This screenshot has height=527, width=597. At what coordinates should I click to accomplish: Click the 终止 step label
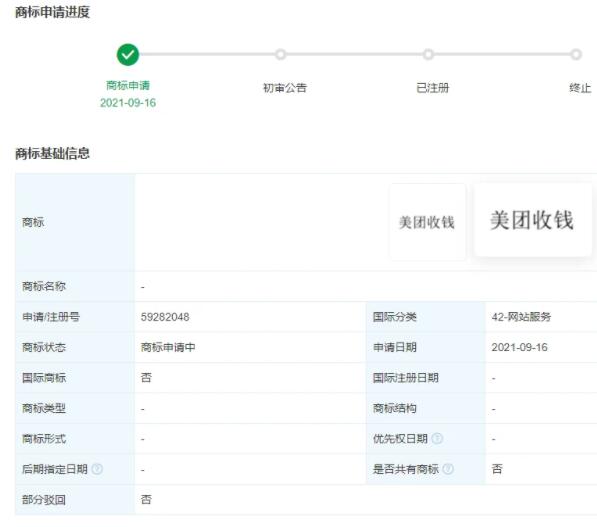(580, 88)
